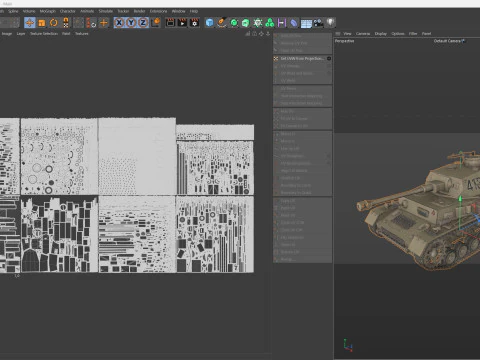The image size is (480, 360).
Task: Click the light bulb icon
Action: [x=330, y=22]
